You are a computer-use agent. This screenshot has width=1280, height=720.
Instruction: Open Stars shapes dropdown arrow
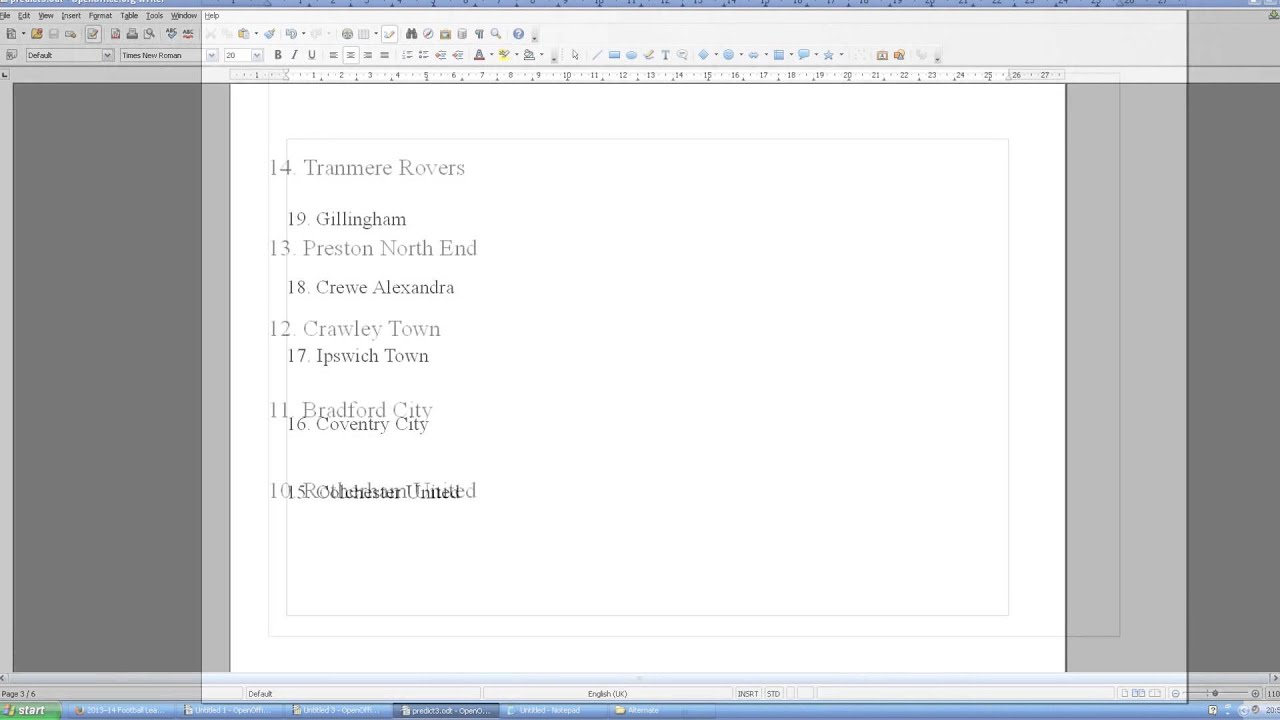[841, 55]
